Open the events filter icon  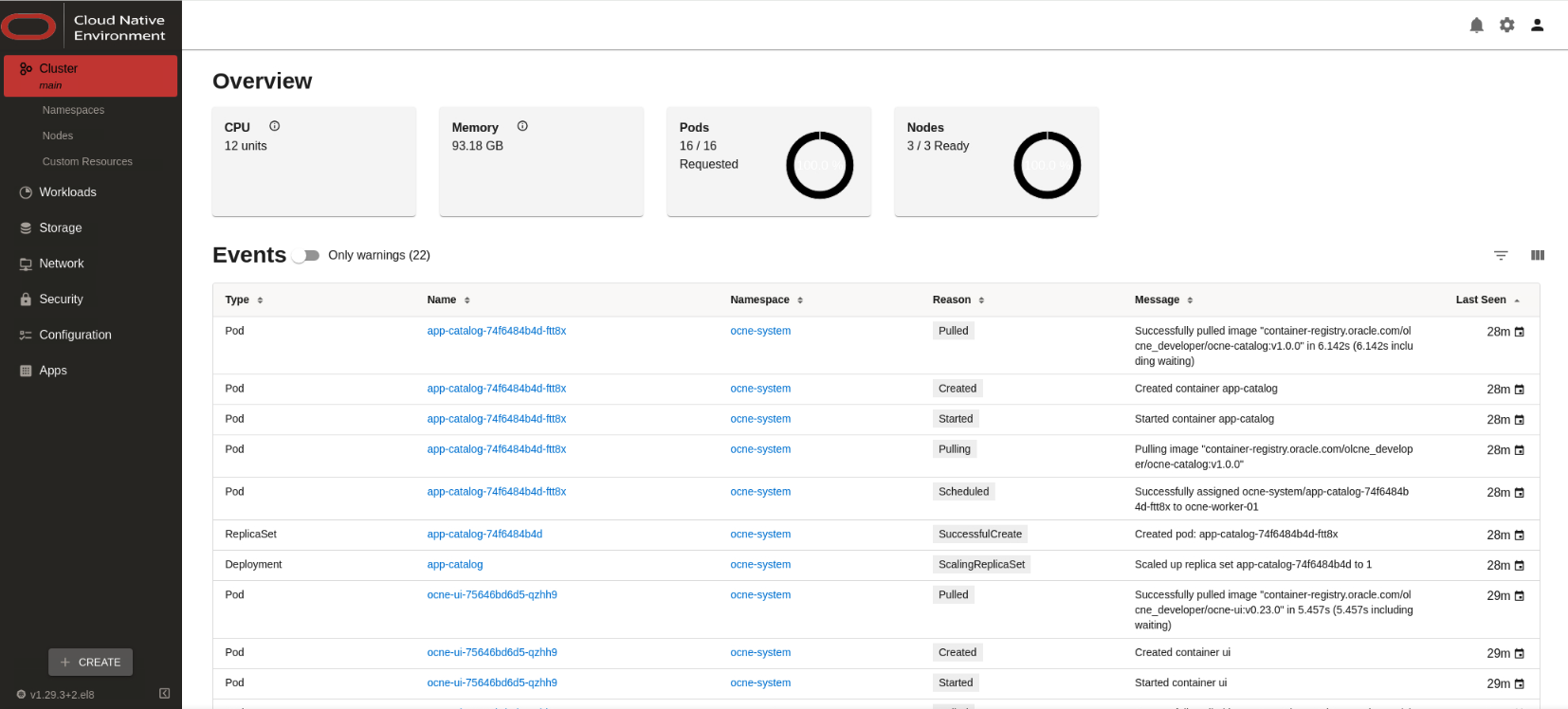1501,255
